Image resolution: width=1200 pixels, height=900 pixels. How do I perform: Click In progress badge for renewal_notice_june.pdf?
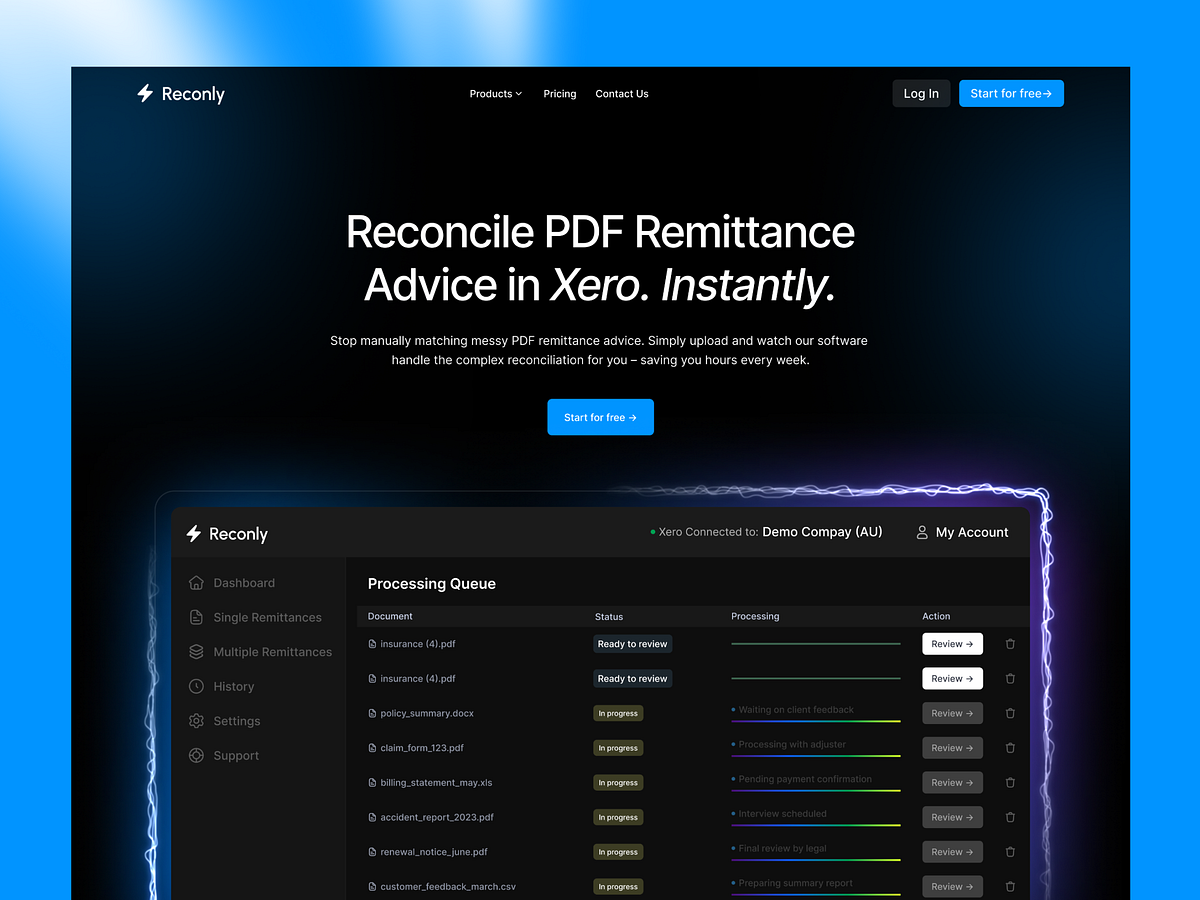(618, 852)
